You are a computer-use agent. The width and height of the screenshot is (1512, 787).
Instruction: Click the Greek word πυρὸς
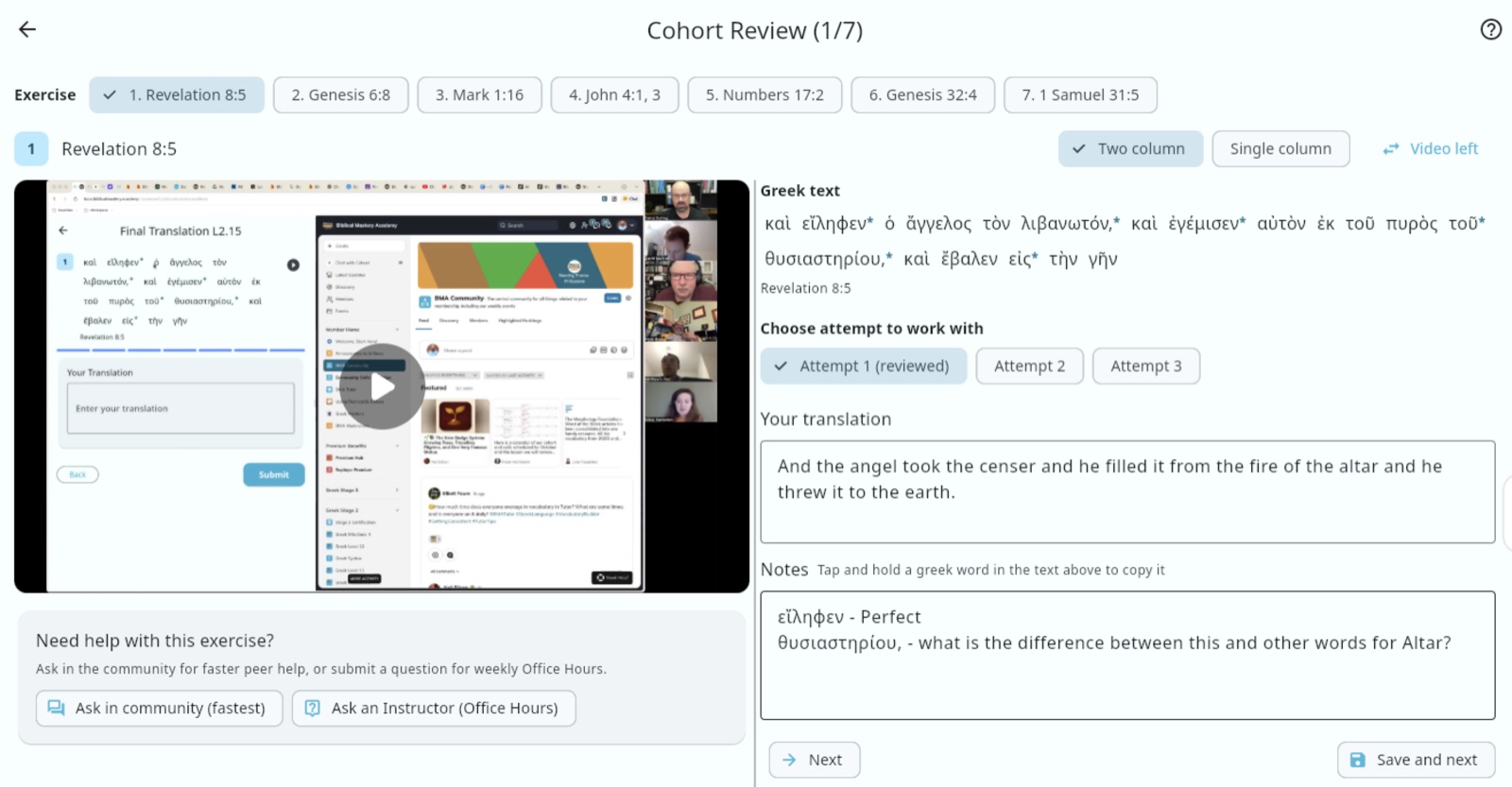point(1411,224)
